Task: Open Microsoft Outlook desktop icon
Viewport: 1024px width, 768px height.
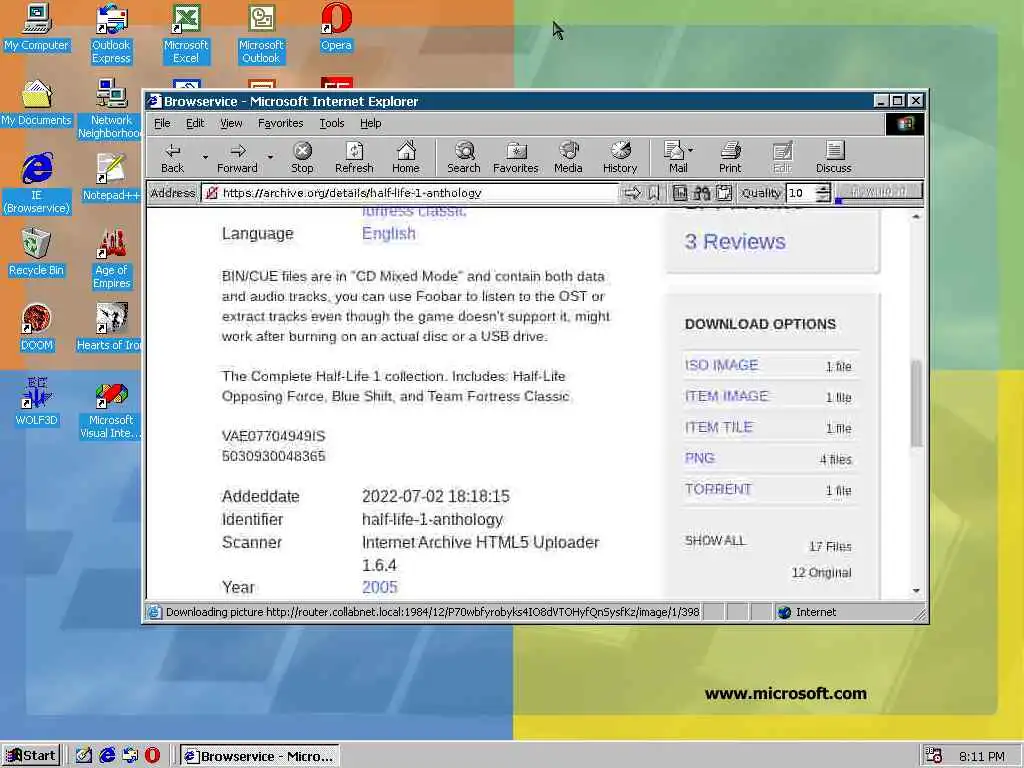Action: tap(261, 33)
